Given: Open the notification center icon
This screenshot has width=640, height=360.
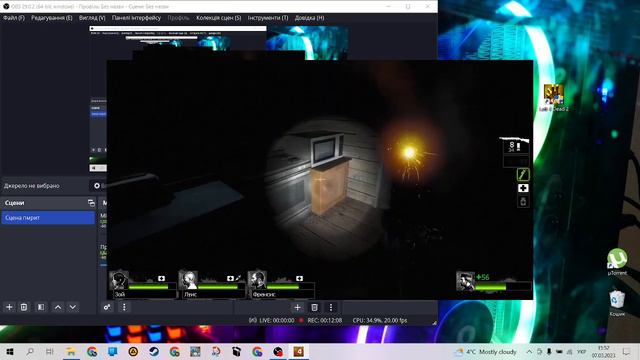Looking at the screenshot, I should pos(627,351).
